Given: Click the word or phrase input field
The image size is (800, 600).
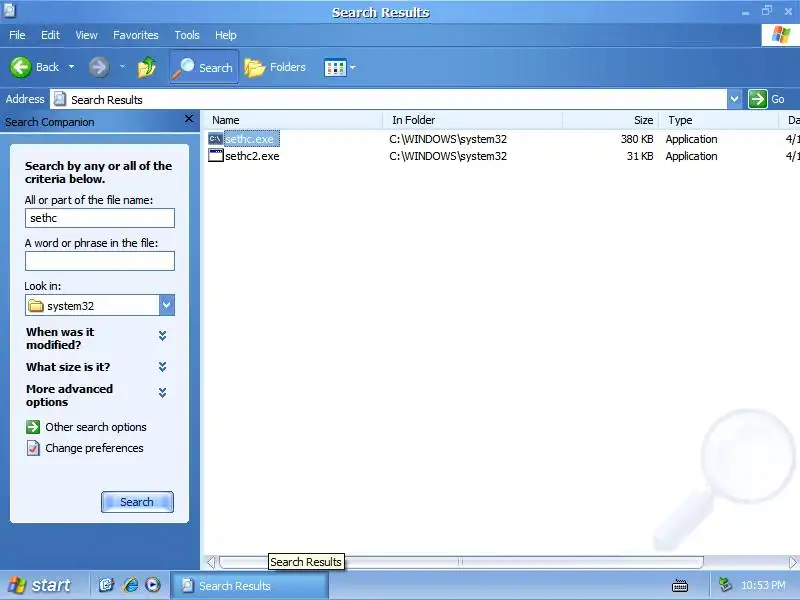Looking at the screenshot, I should point(99,261).
